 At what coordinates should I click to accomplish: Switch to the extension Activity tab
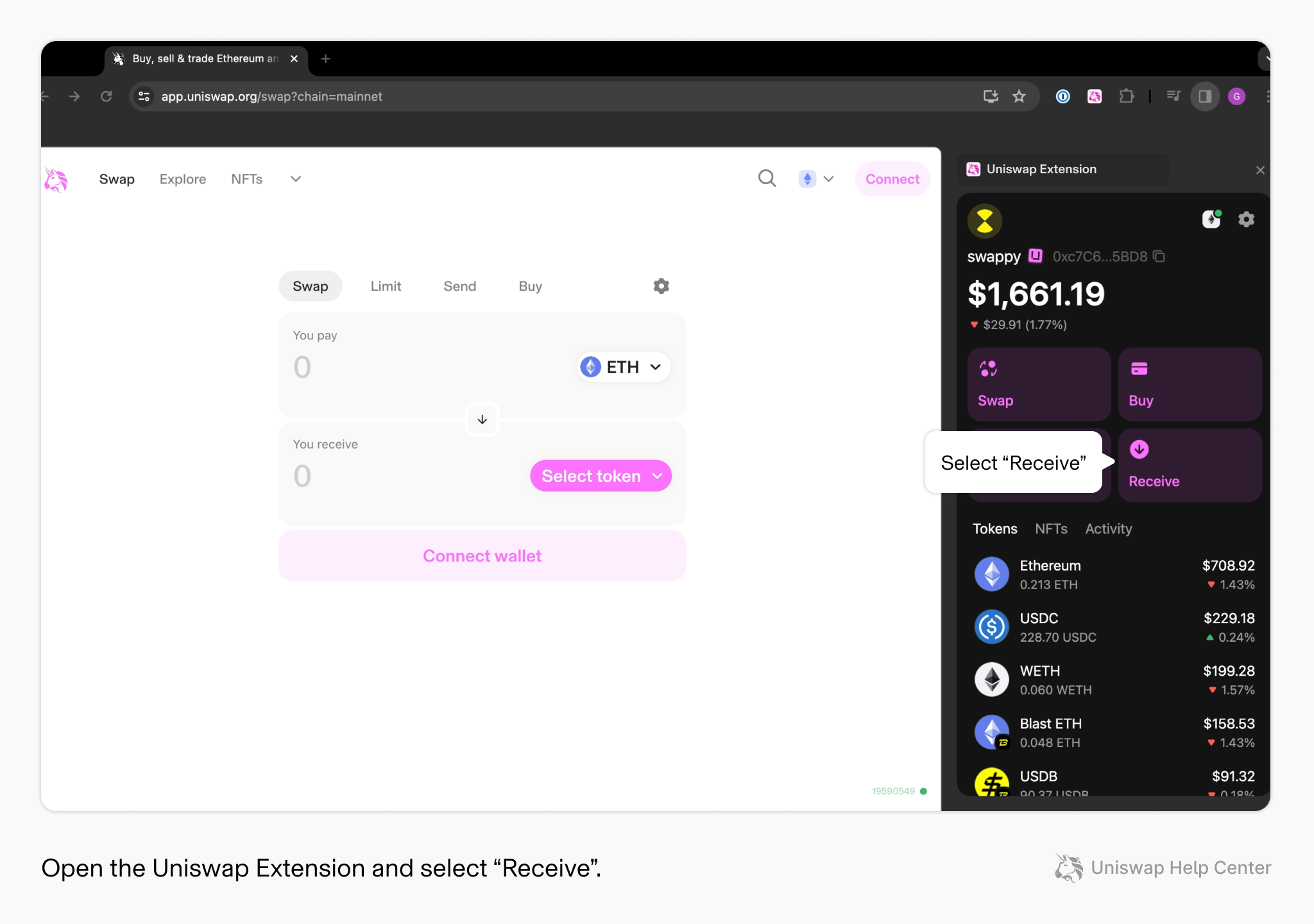[1108, 529]
